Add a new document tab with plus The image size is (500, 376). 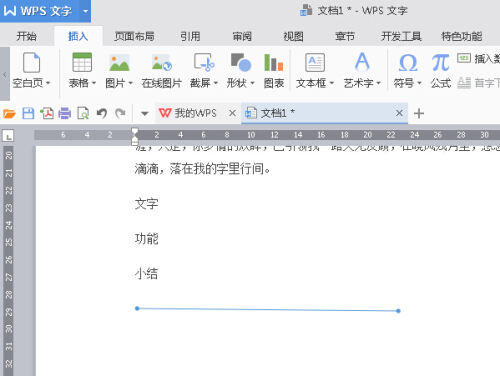click(x=419, y=114)
